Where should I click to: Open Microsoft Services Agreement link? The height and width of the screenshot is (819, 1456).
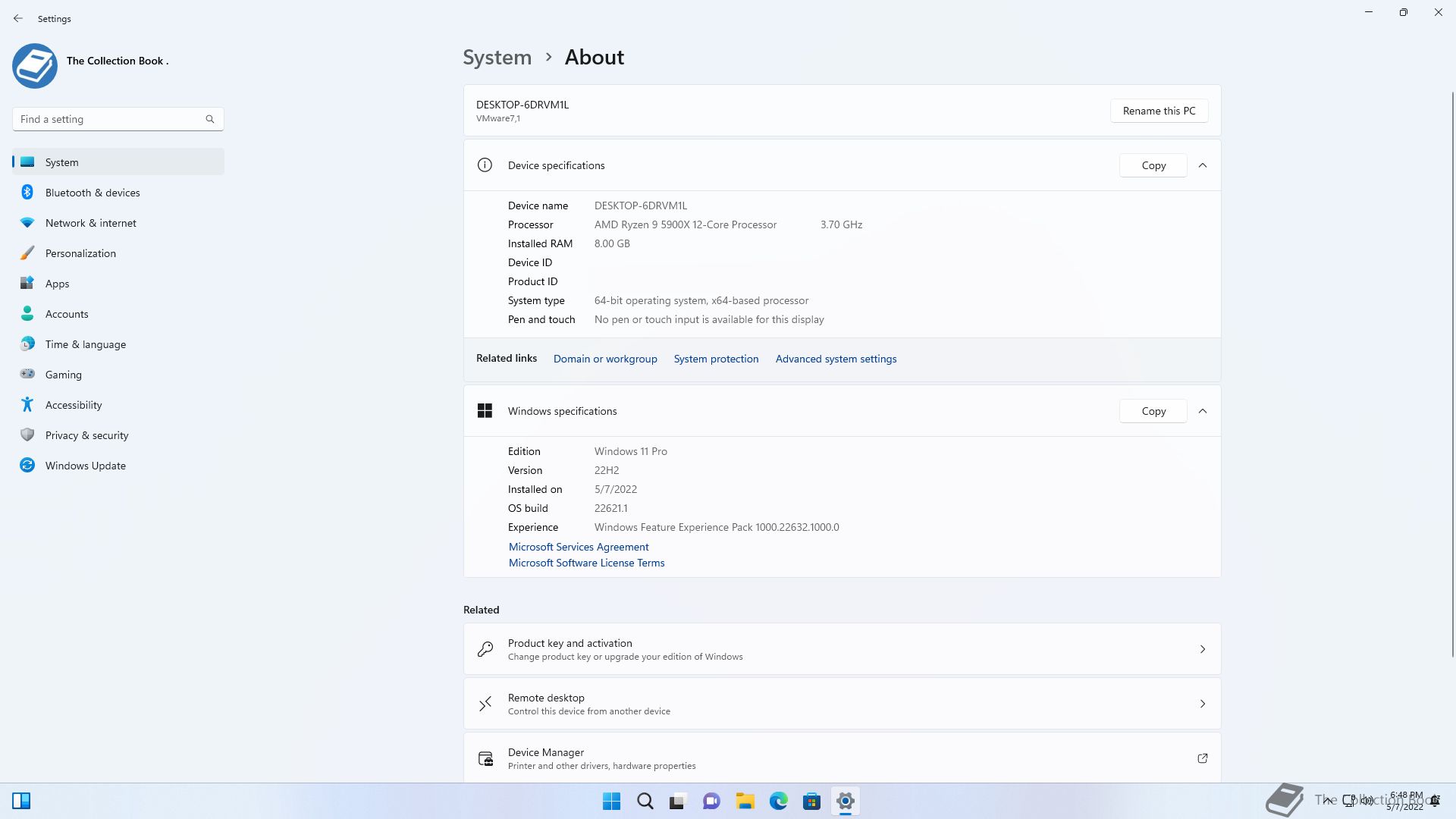(579, 547)
